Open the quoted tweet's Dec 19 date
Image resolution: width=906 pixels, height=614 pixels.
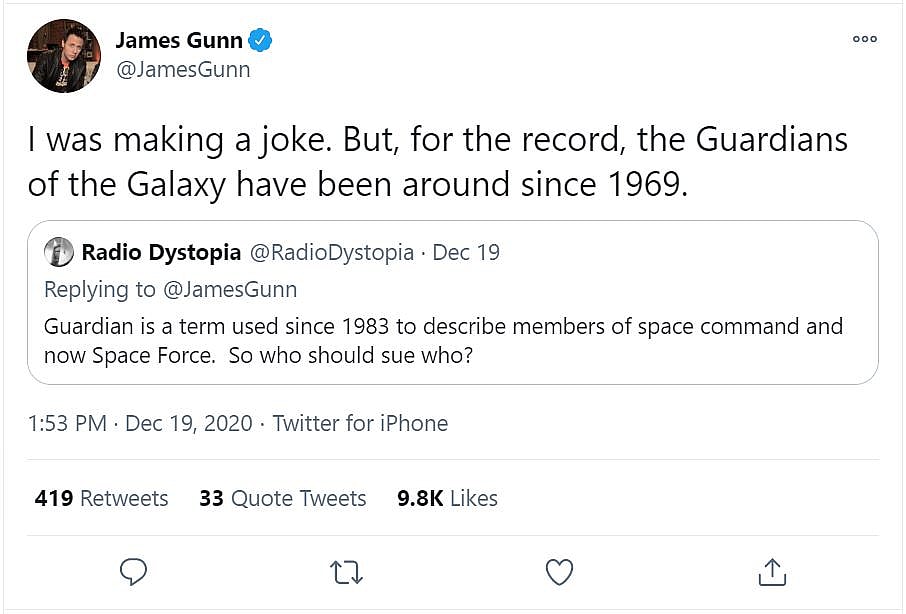[x=466, y=252]
